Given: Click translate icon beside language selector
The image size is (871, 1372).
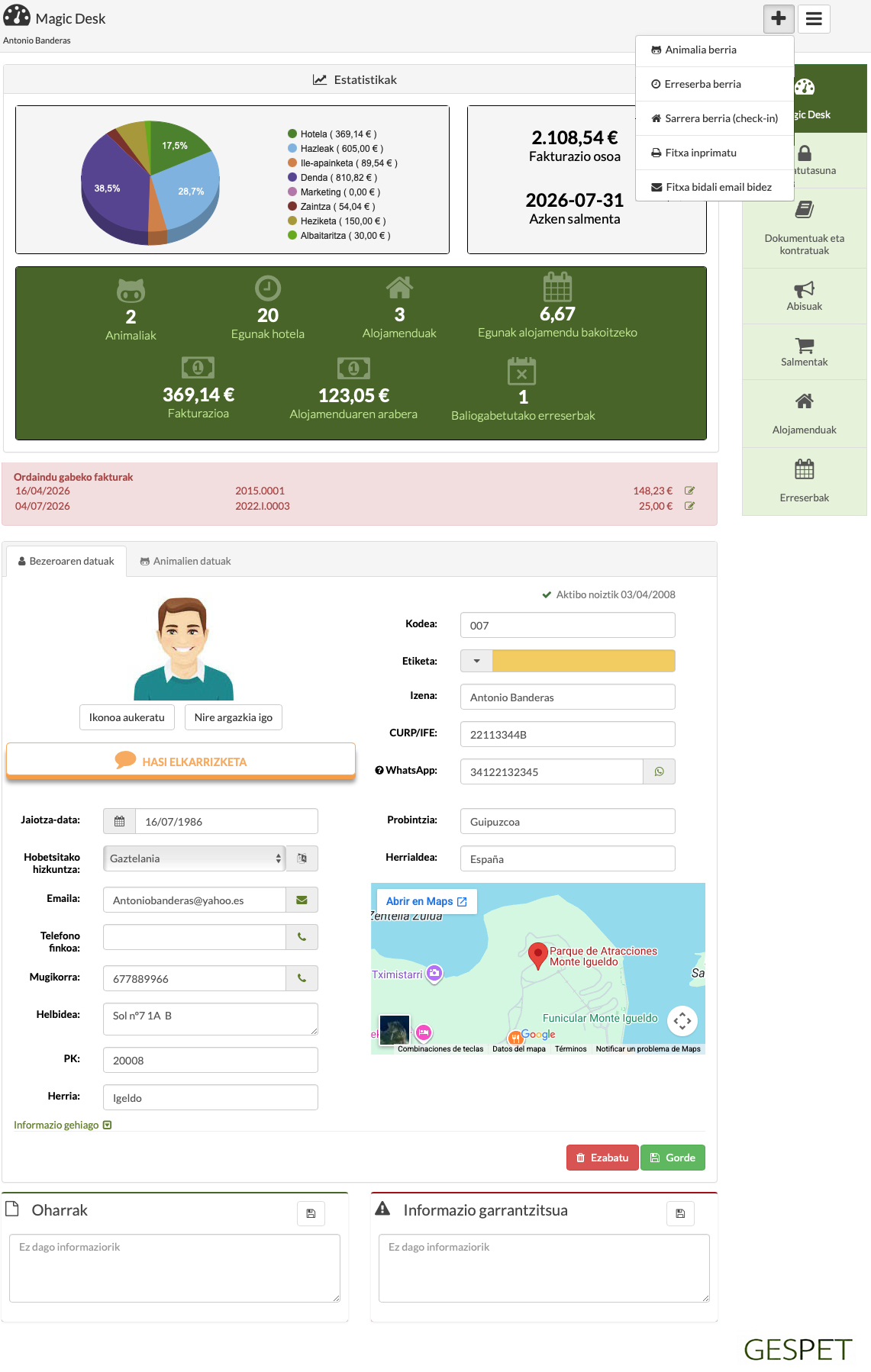Looking at the screenshot, I should coord(302,858).
